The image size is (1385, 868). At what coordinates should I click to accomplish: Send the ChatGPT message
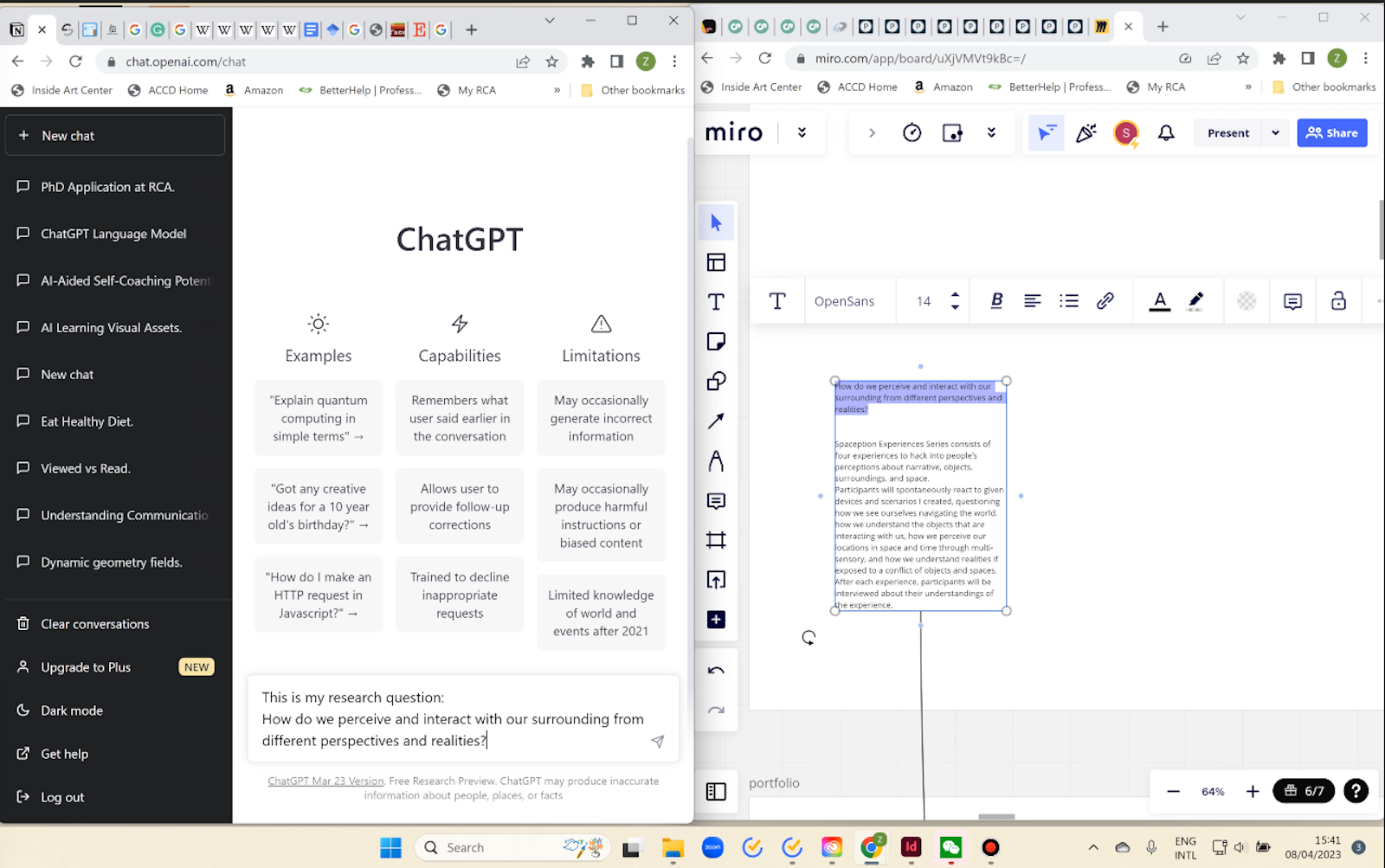[x=658, y=741]
